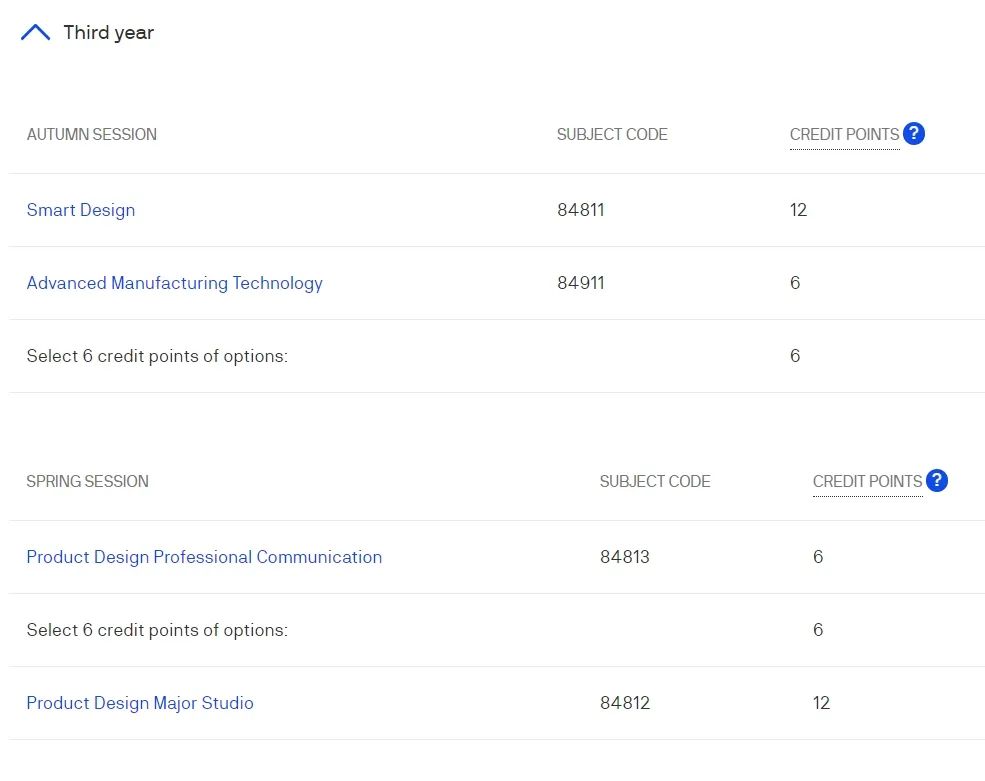Collapse the Third year section chevron
985x781 pixels.
pyautogui.click(x=35, y=32)
